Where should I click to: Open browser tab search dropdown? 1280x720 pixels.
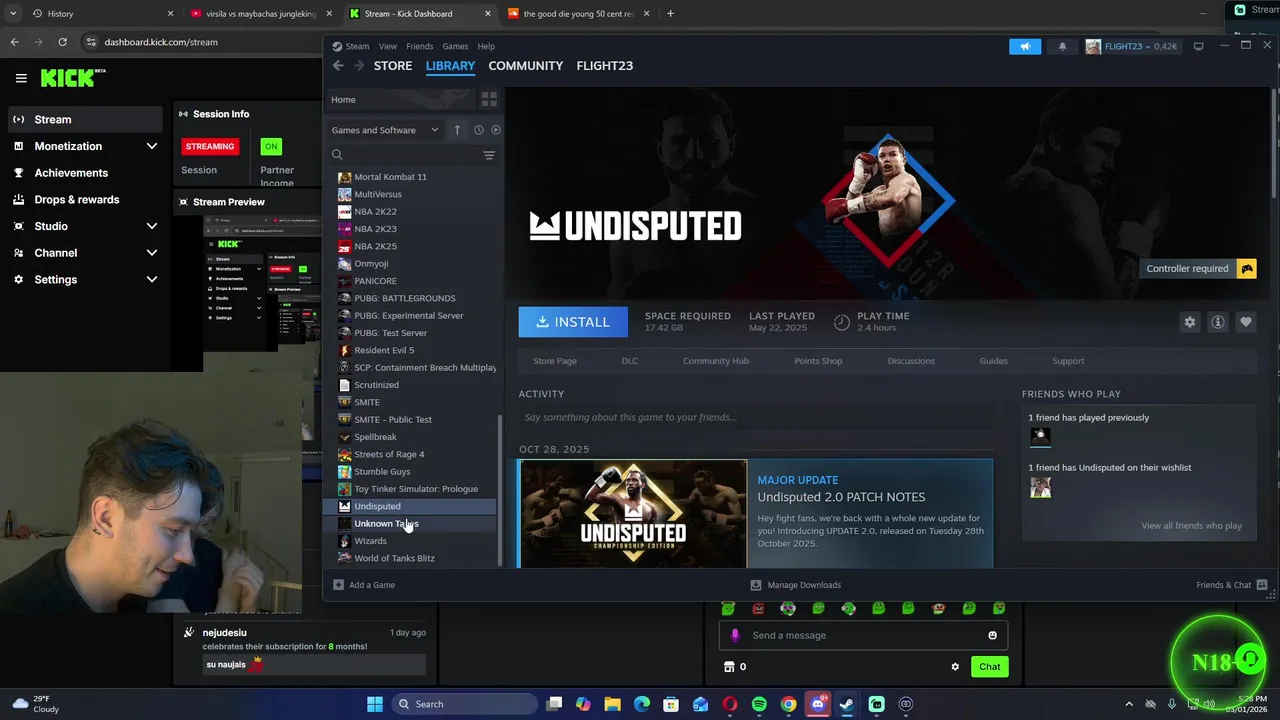pos(13,14)
